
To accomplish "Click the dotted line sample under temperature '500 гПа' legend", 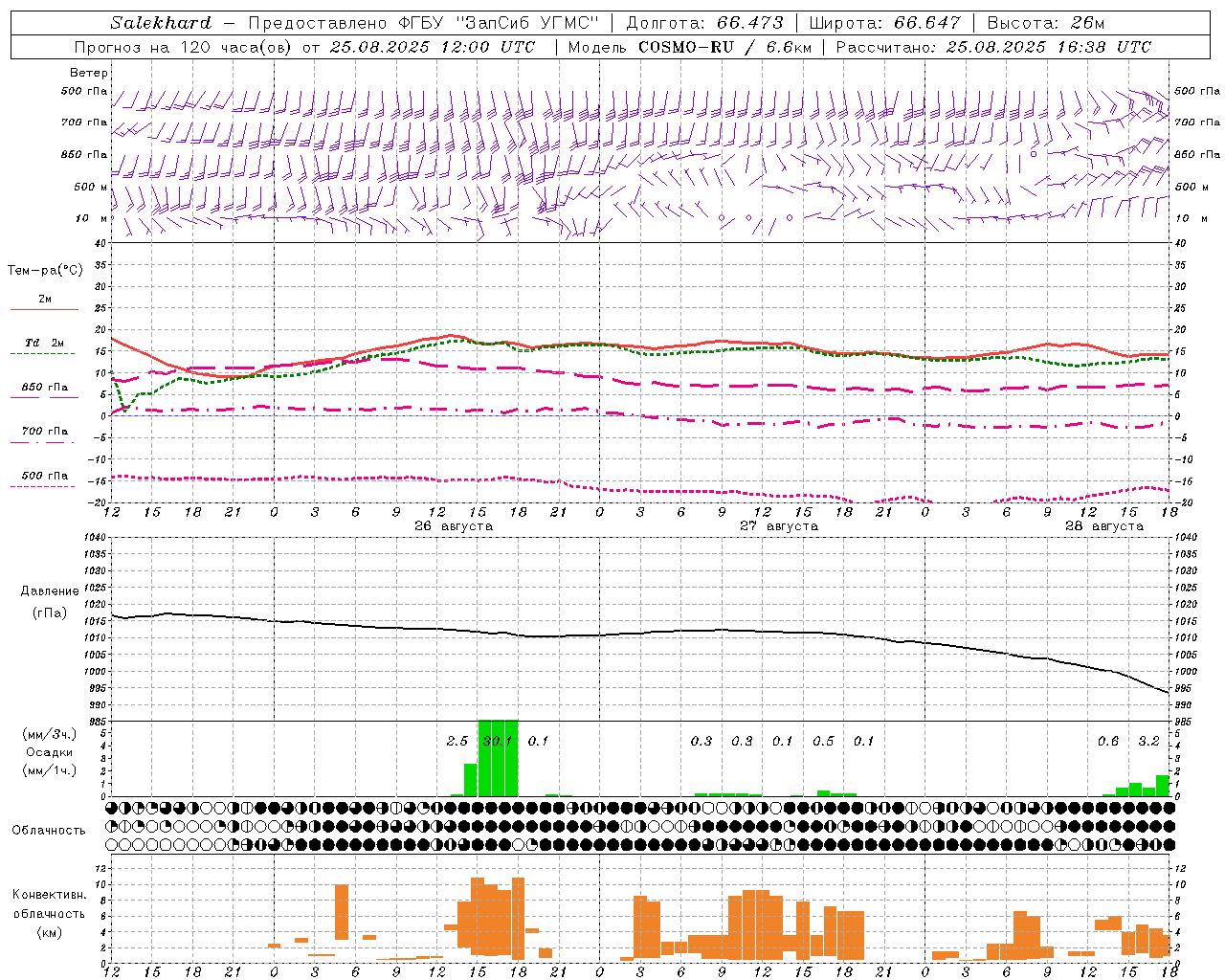I will click(x=42, y=486).
